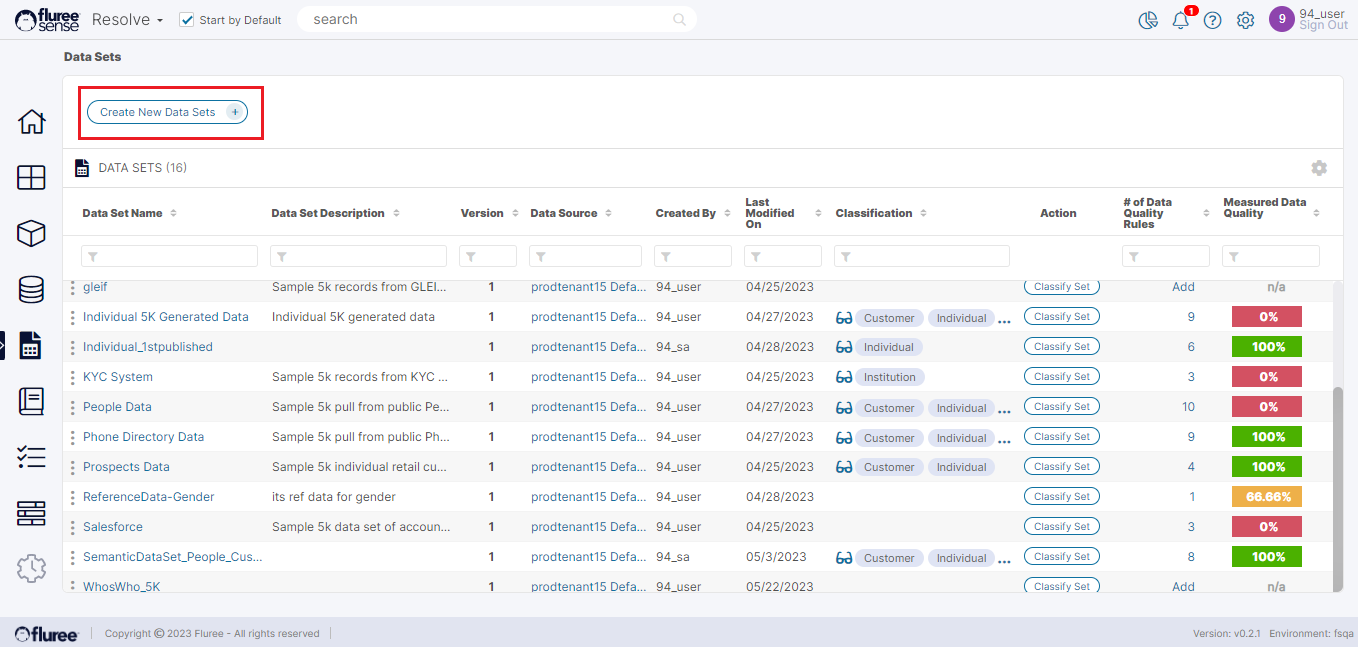Viewport: 1358px width, 647px height.
Task: Open the cube icon in sidebar
Action: click(x=31, y=233)
